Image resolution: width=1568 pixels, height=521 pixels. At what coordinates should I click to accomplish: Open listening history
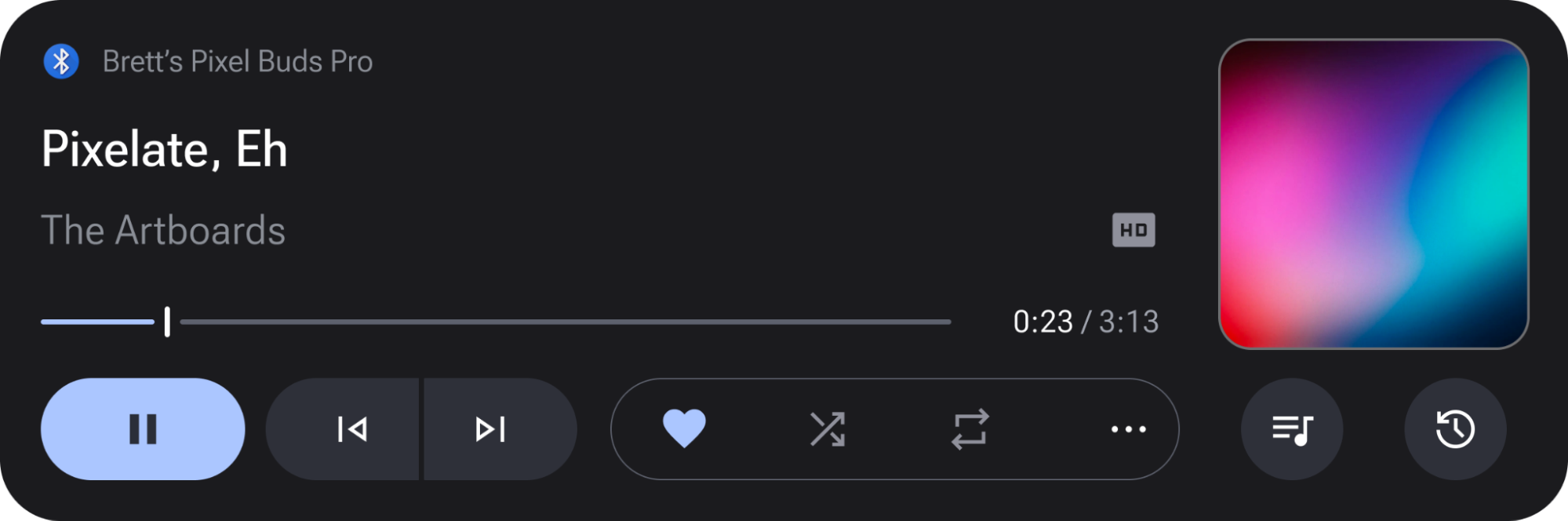[x=1454, y=428]
